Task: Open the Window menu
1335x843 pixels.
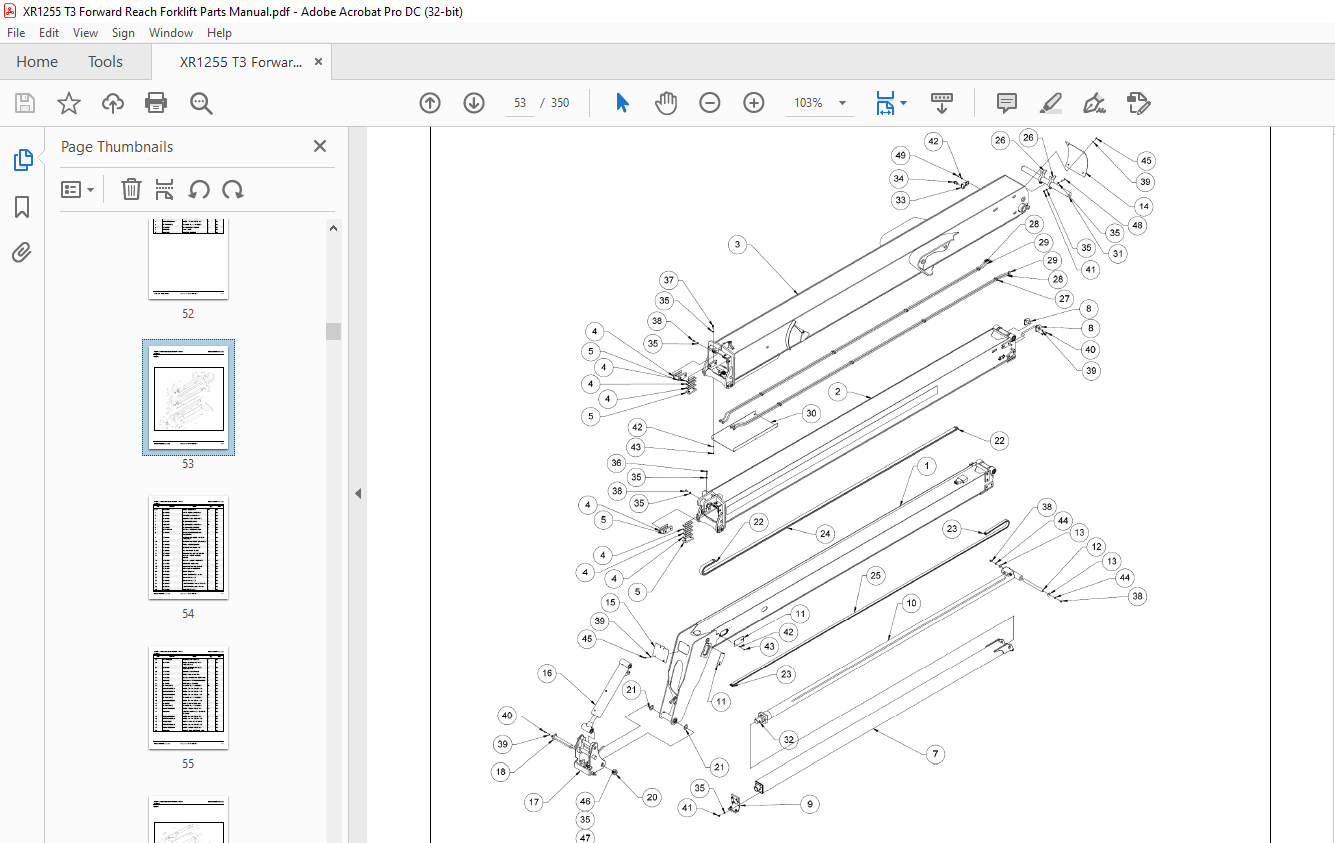Action: pyautogui.click(x=171, y=33)
